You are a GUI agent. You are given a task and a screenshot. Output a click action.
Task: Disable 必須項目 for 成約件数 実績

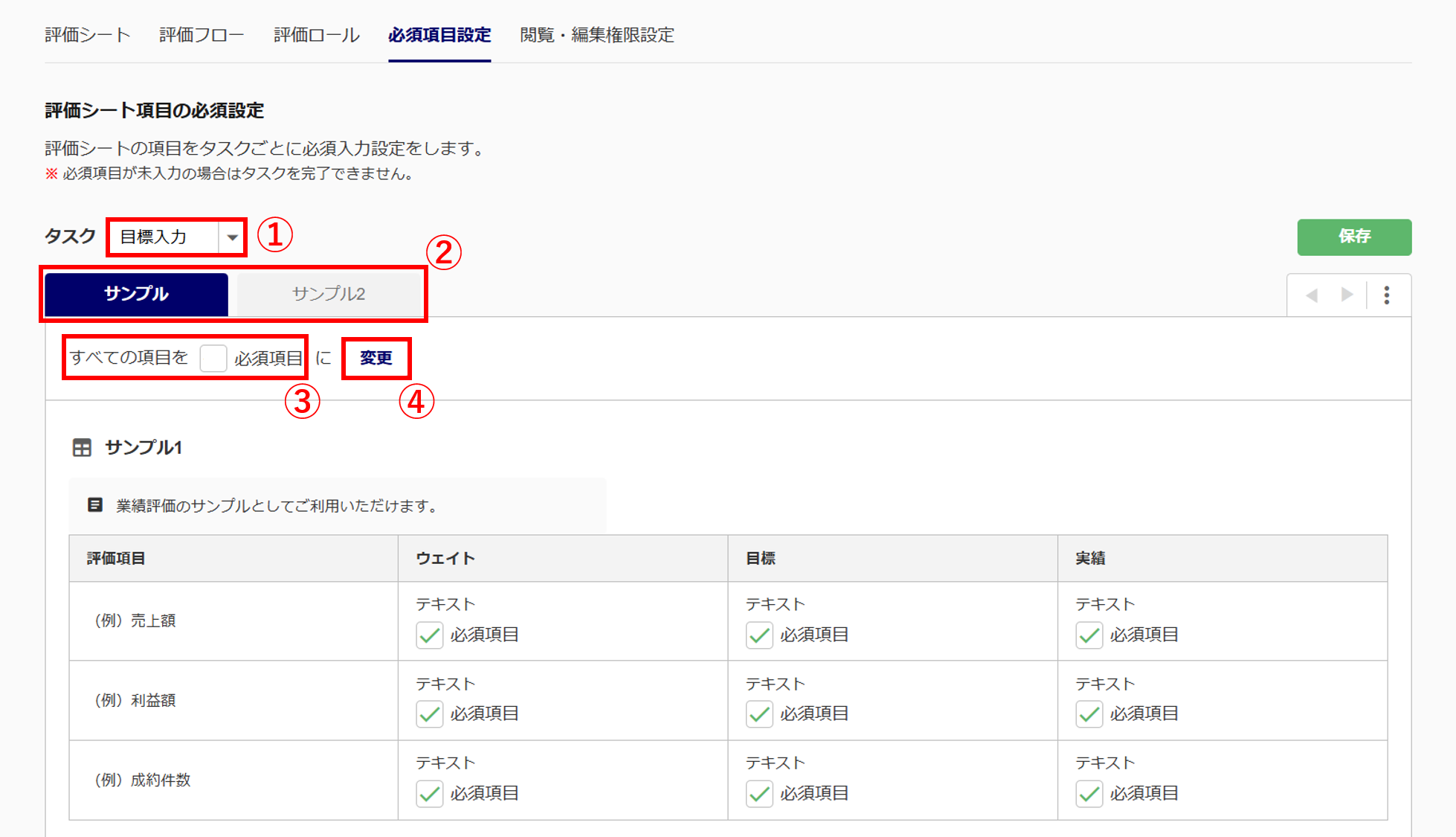(x=1089, y=794)
